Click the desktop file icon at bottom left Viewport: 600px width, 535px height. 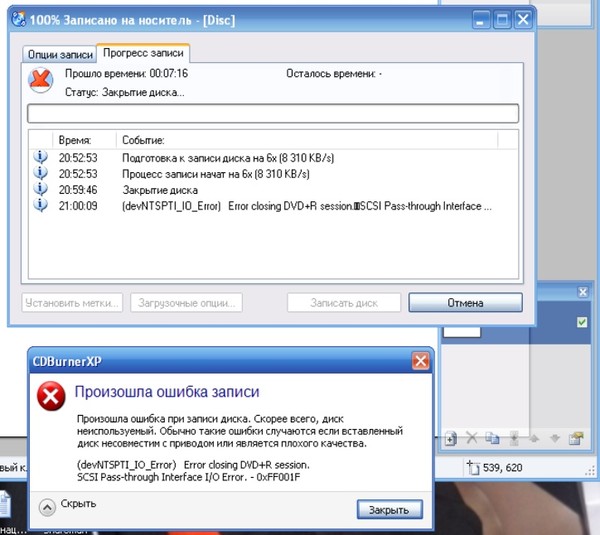click(5, 503)
